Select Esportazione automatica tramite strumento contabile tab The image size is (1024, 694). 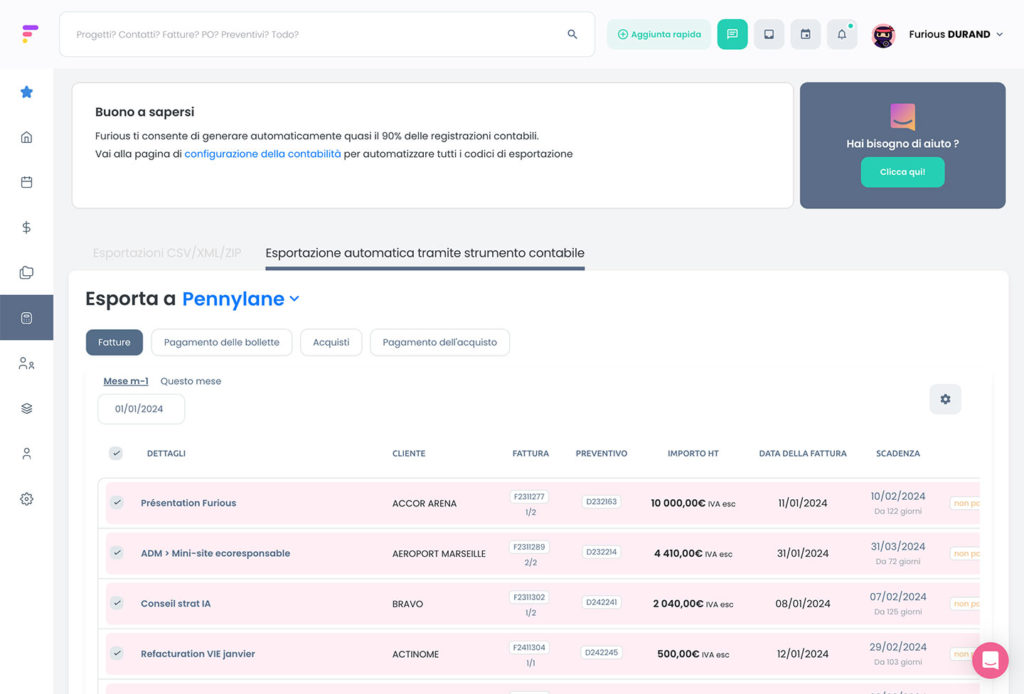[424, 253]
